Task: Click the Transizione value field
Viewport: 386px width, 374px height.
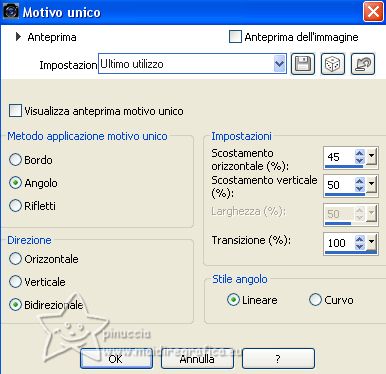Action: coord(339,242)
